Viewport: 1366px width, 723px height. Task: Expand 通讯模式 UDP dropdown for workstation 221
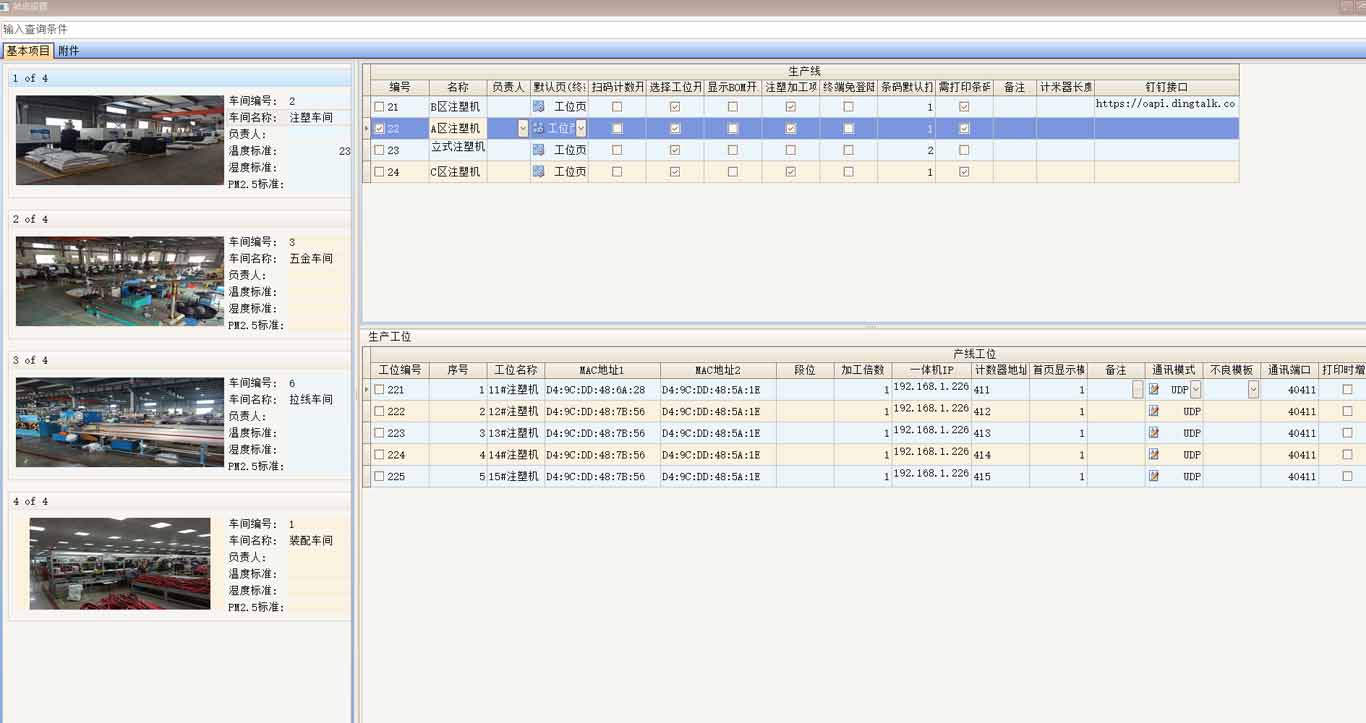click(x=1196, y=390)
